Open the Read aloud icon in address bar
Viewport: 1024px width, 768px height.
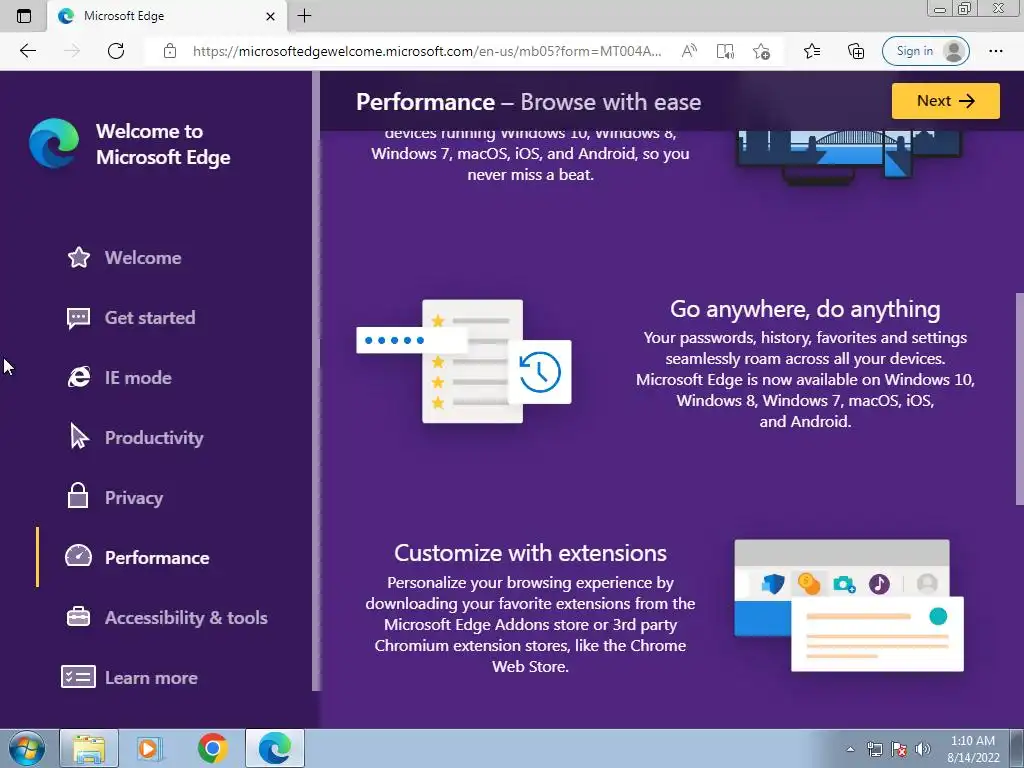(x=689, y=51)
